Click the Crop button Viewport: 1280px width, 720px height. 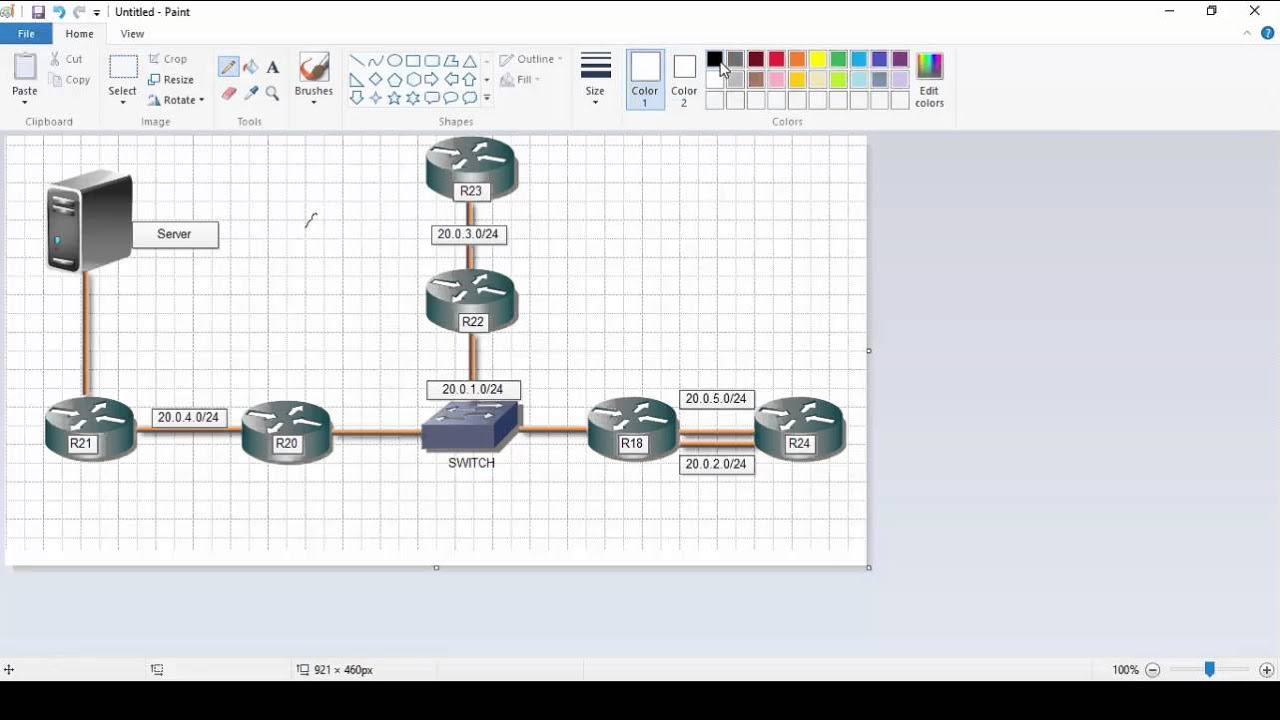click(x=167, y=59)
